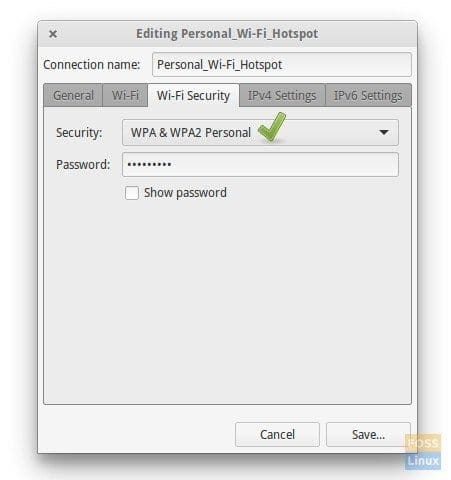This screenshot has height=480, width=451.
Task: Close the Editing Personal_Wi-Fi_Hotspot dialog
Action: (53, 34)
